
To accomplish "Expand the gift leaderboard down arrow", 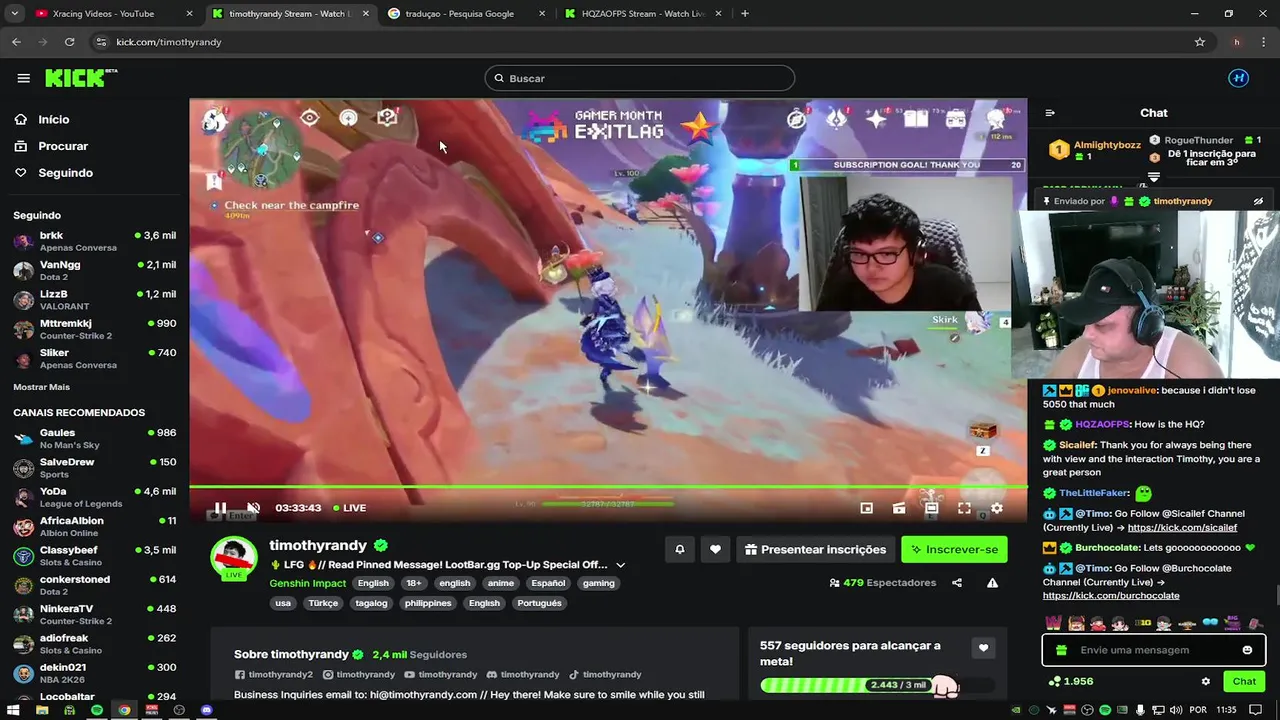I will (1153, 177).
